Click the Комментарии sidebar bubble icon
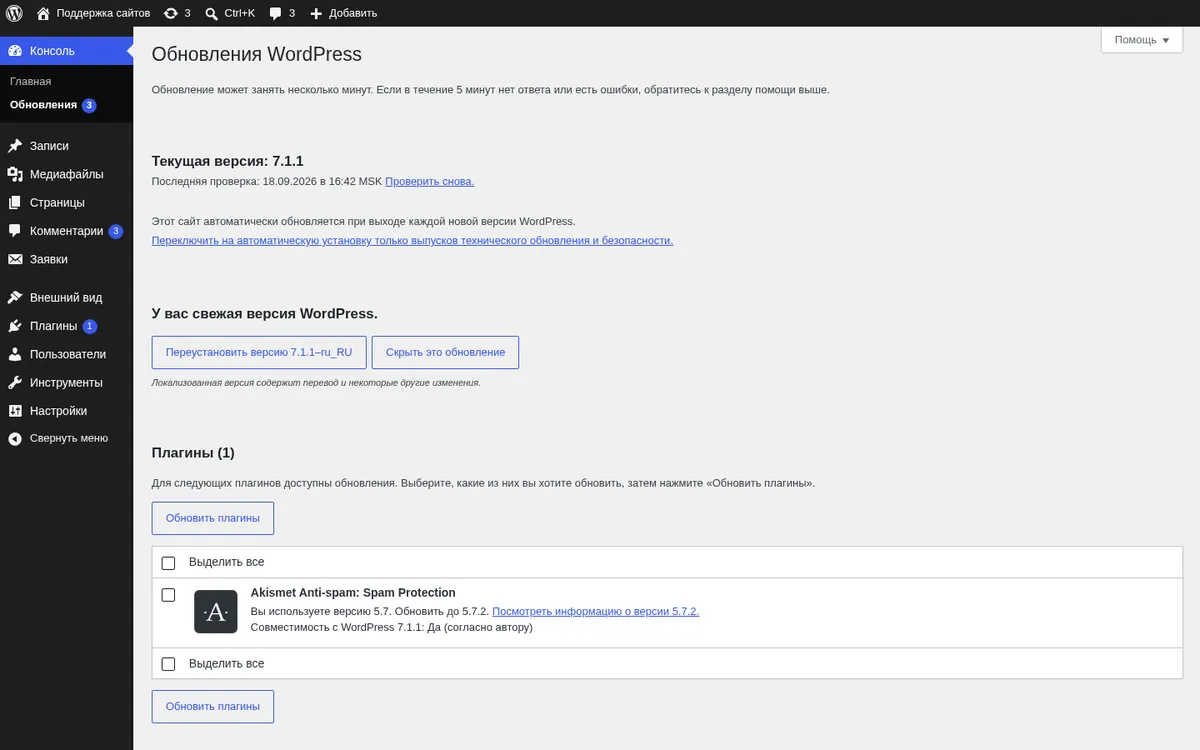The width and height of the screenshot is (1200, 750). click(x=15, y=231)
